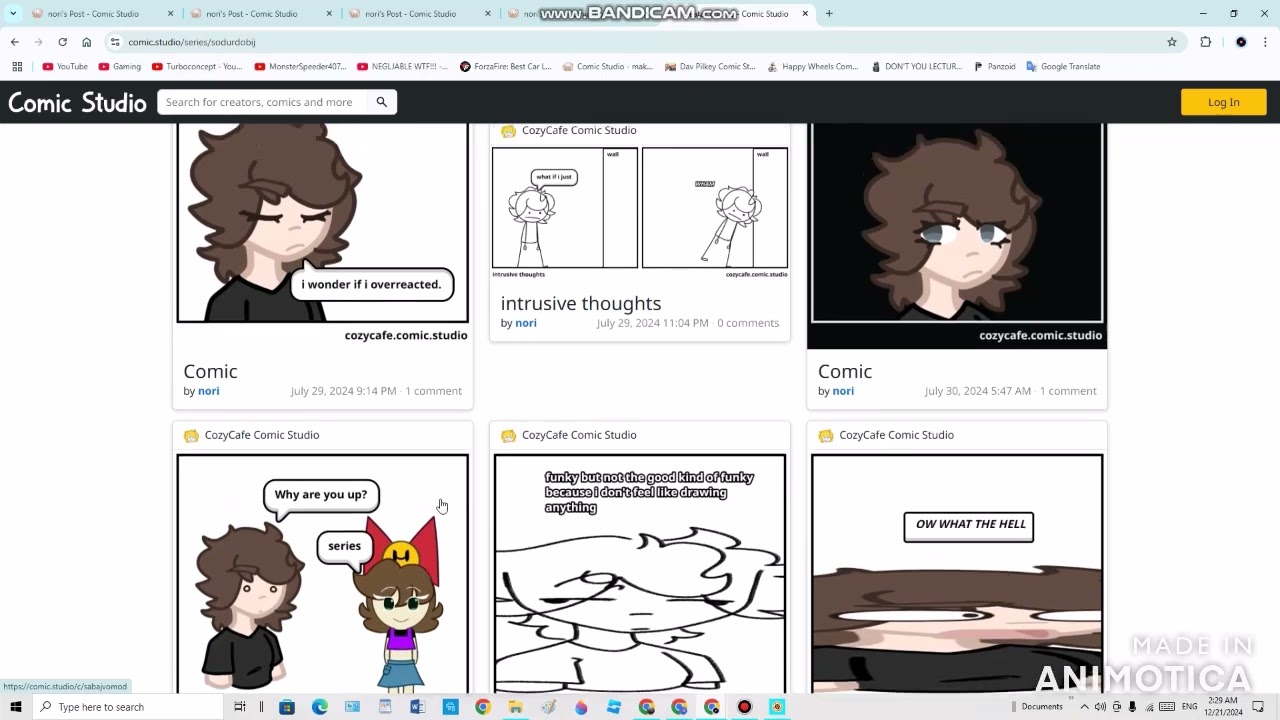Open the Turboconcept bookmark

click(197, 66)
